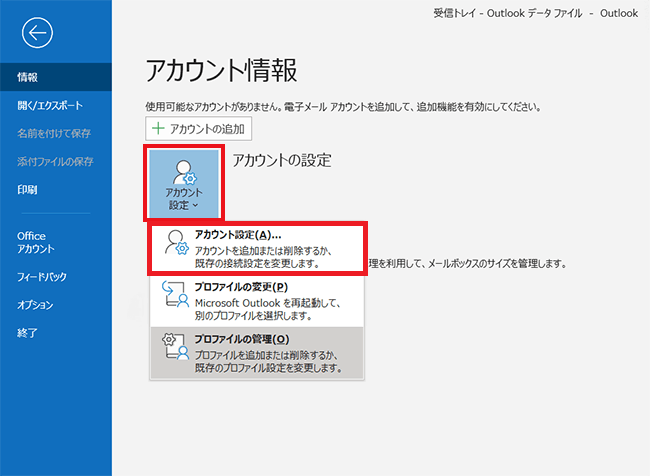Open Office アカウント page

click(x=56, y=243)
